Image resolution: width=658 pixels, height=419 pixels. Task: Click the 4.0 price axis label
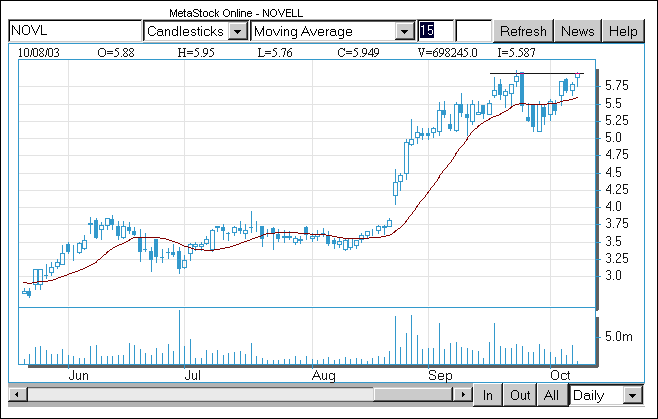coord(613,206)
